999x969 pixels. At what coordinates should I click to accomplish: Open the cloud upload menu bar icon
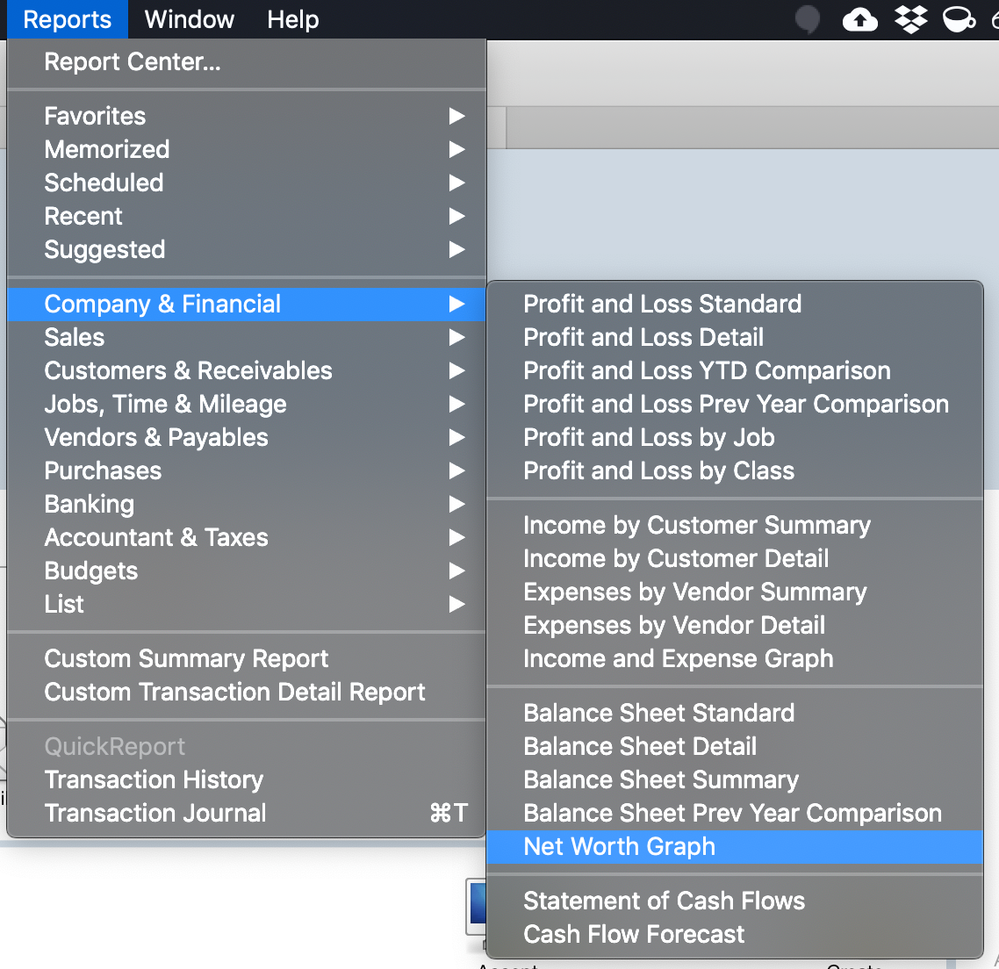tap(859, 20)
